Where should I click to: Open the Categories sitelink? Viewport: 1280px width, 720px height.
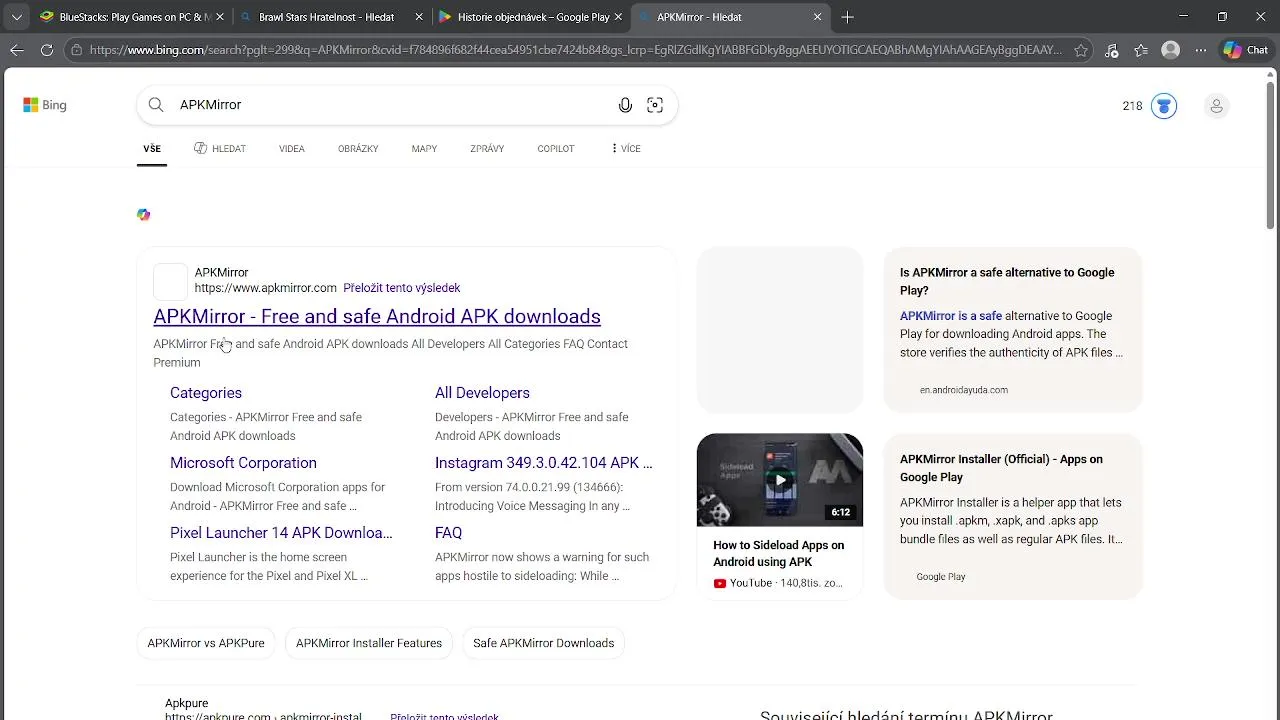(x=206, y=393)
